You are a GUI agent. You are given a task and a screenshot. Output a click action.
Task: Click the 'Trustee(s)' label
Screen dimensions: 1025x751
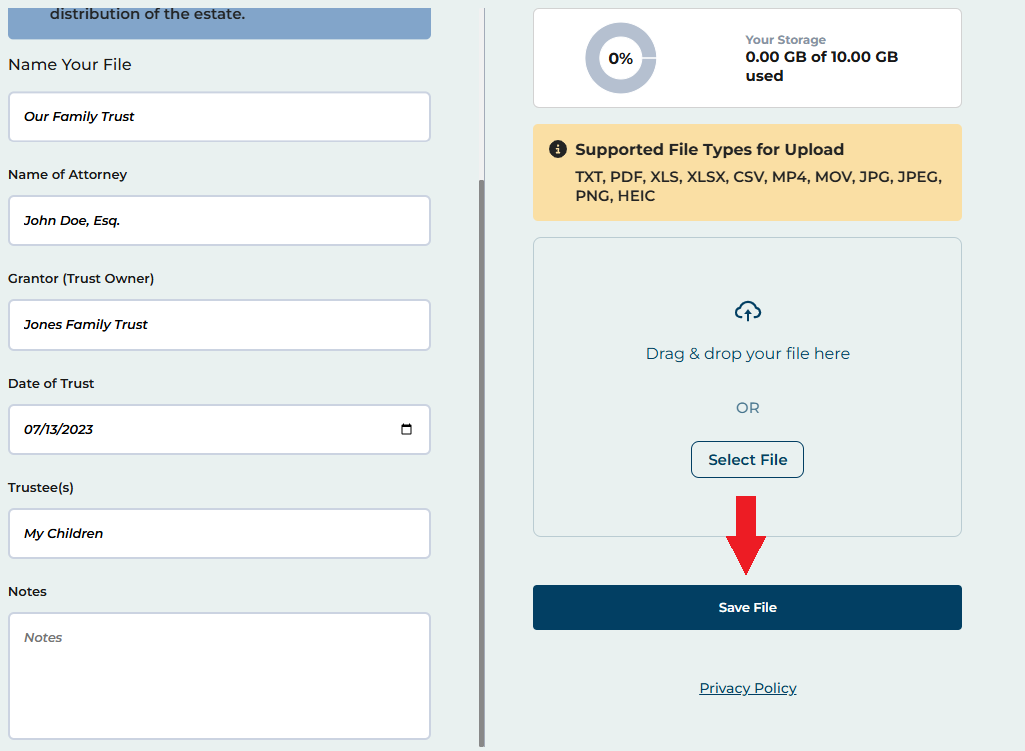tap(41, 488)
